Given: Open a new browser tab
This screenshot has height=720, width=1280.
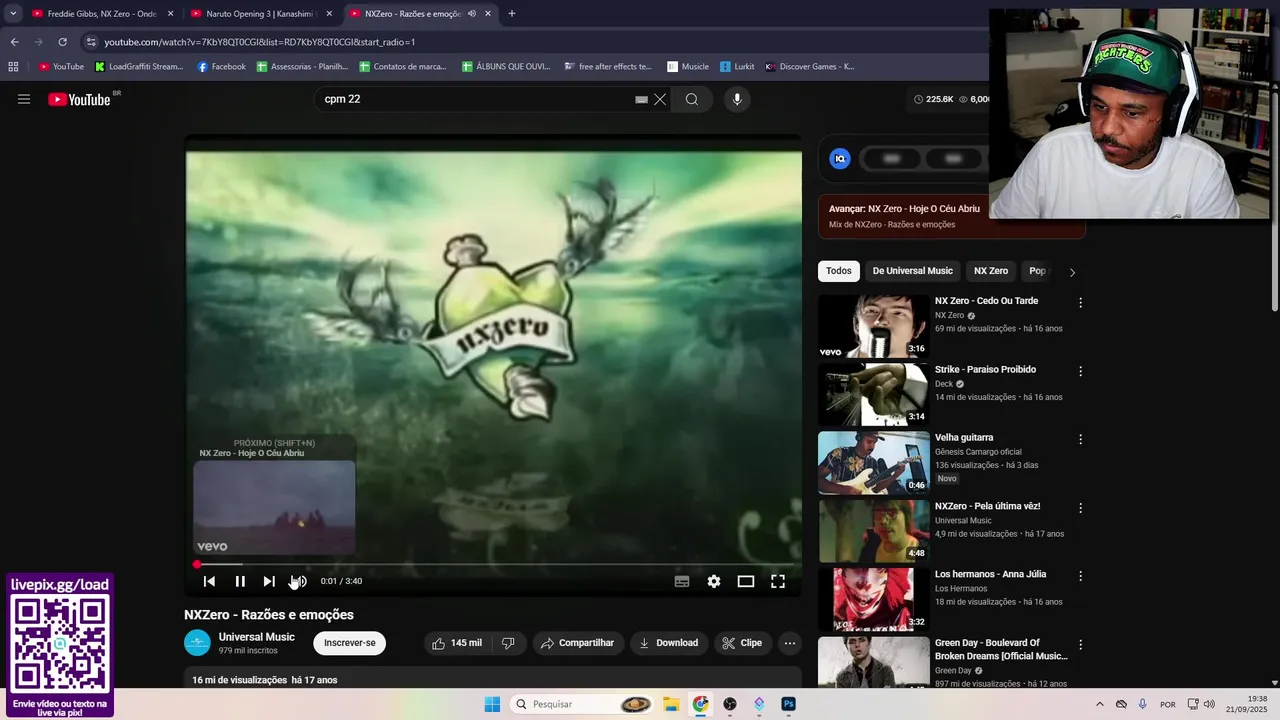Looking at the screenshot, I should tap(512, 14).
